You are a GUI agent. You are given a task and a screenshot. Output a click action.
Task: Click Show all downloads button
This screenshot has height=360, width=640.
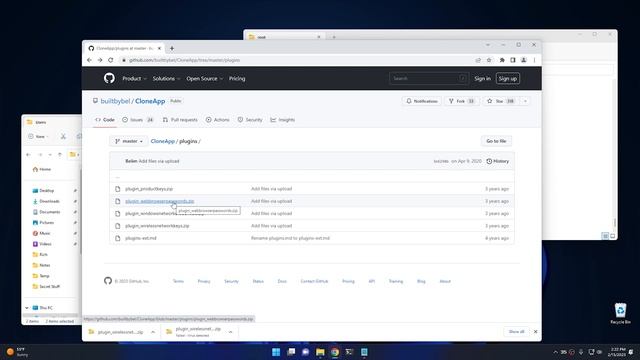click(516, 331)
